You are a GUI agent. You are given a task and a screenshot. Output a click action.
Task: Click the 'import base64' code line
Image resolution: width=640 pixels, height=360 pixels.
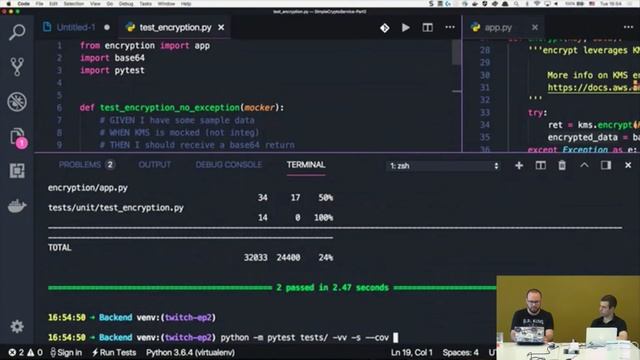point(112,58)
